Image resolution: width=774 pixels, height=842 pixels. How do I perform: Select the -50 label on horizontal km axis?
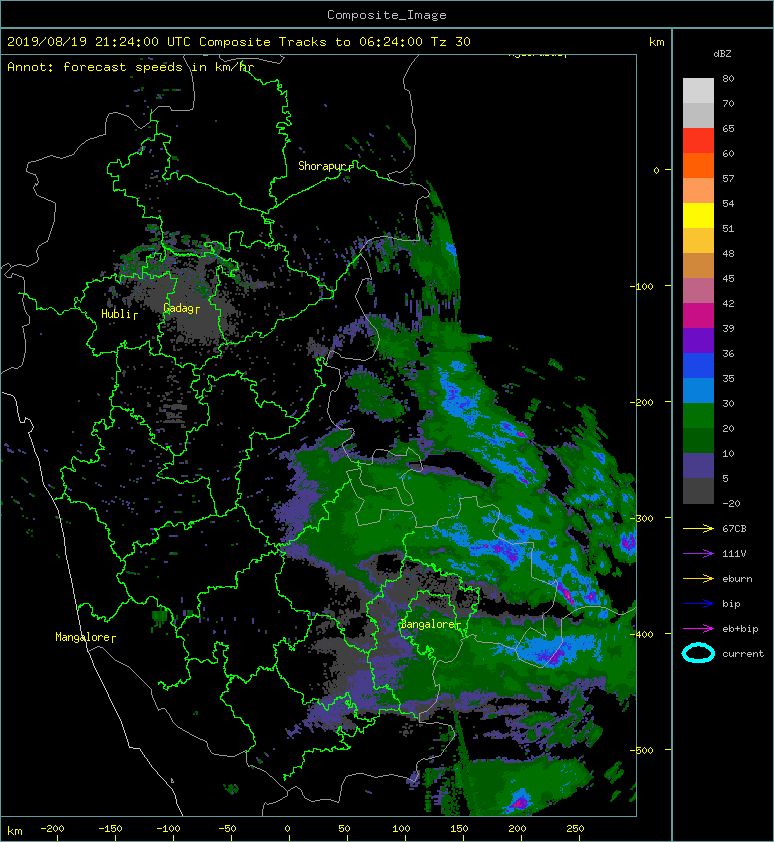[x=227, y=829]
